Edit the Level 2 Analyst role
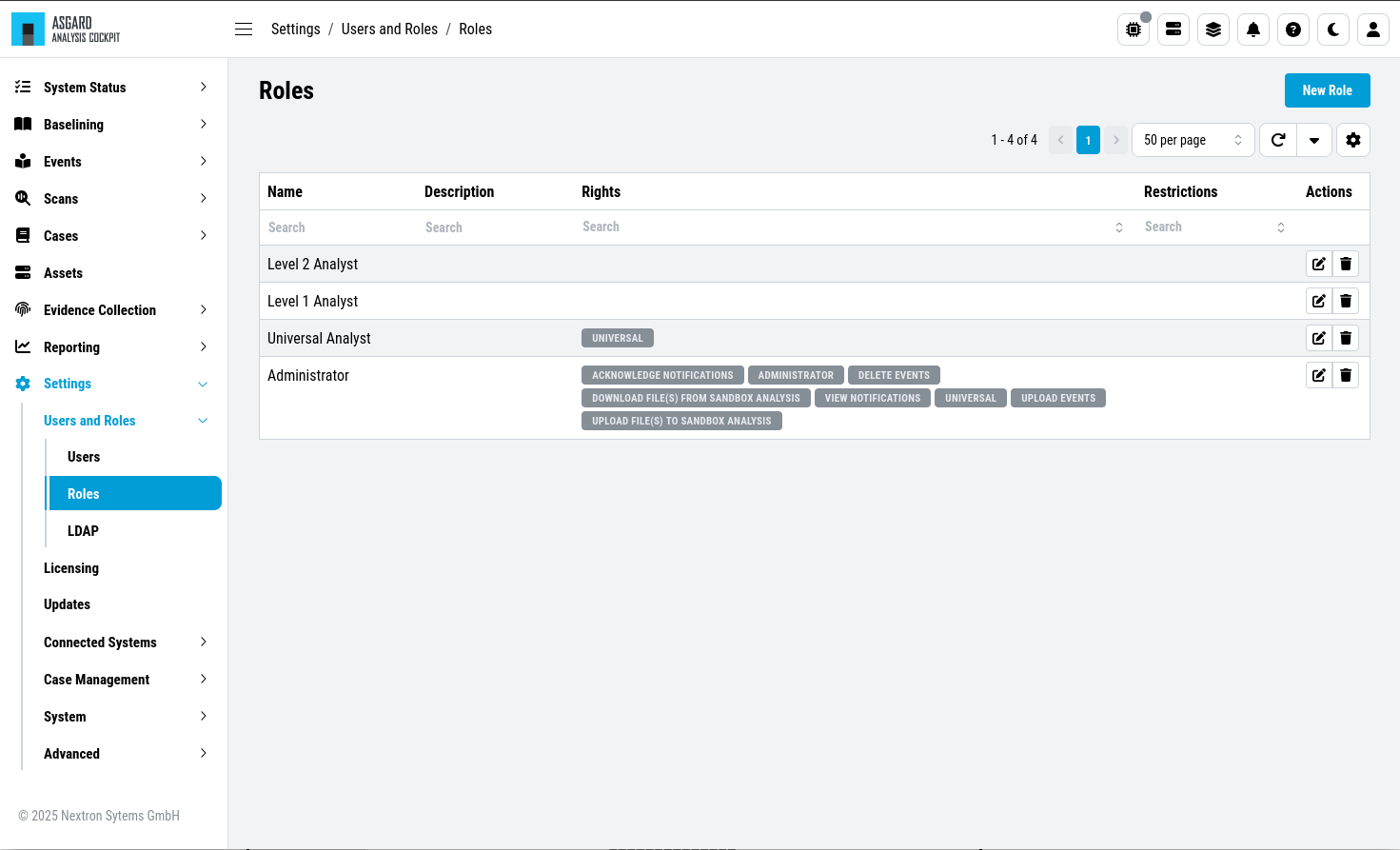 click(x=1319, y=264)
